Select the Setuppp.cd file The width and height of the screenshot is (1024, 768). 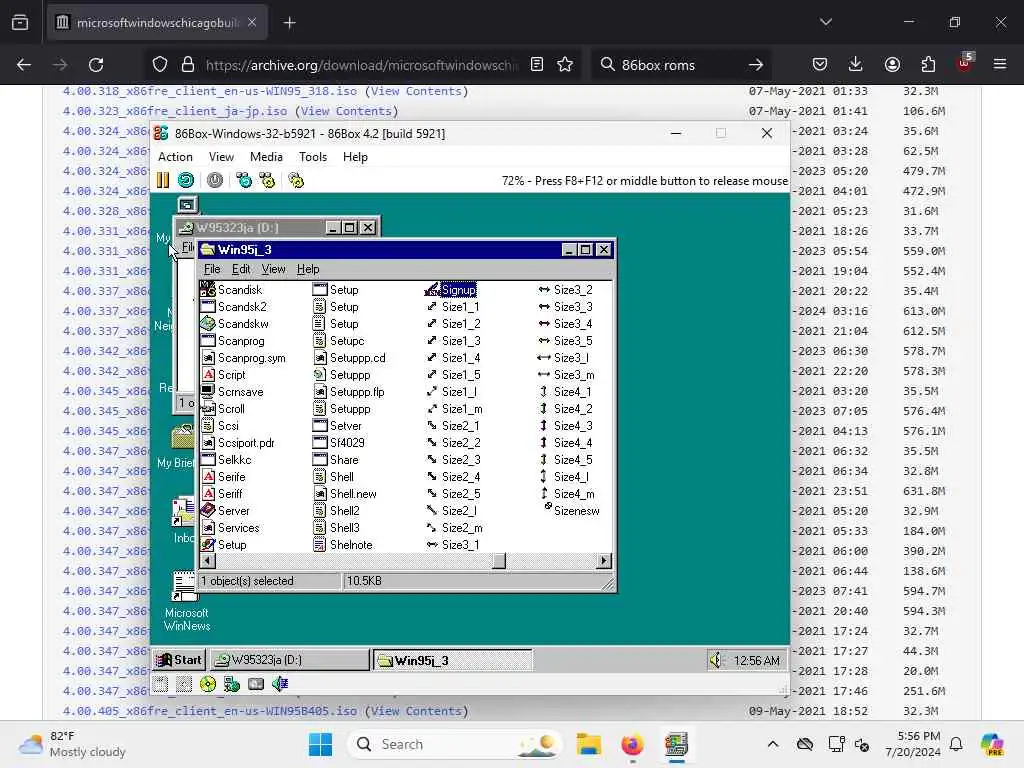click(349, 357)
